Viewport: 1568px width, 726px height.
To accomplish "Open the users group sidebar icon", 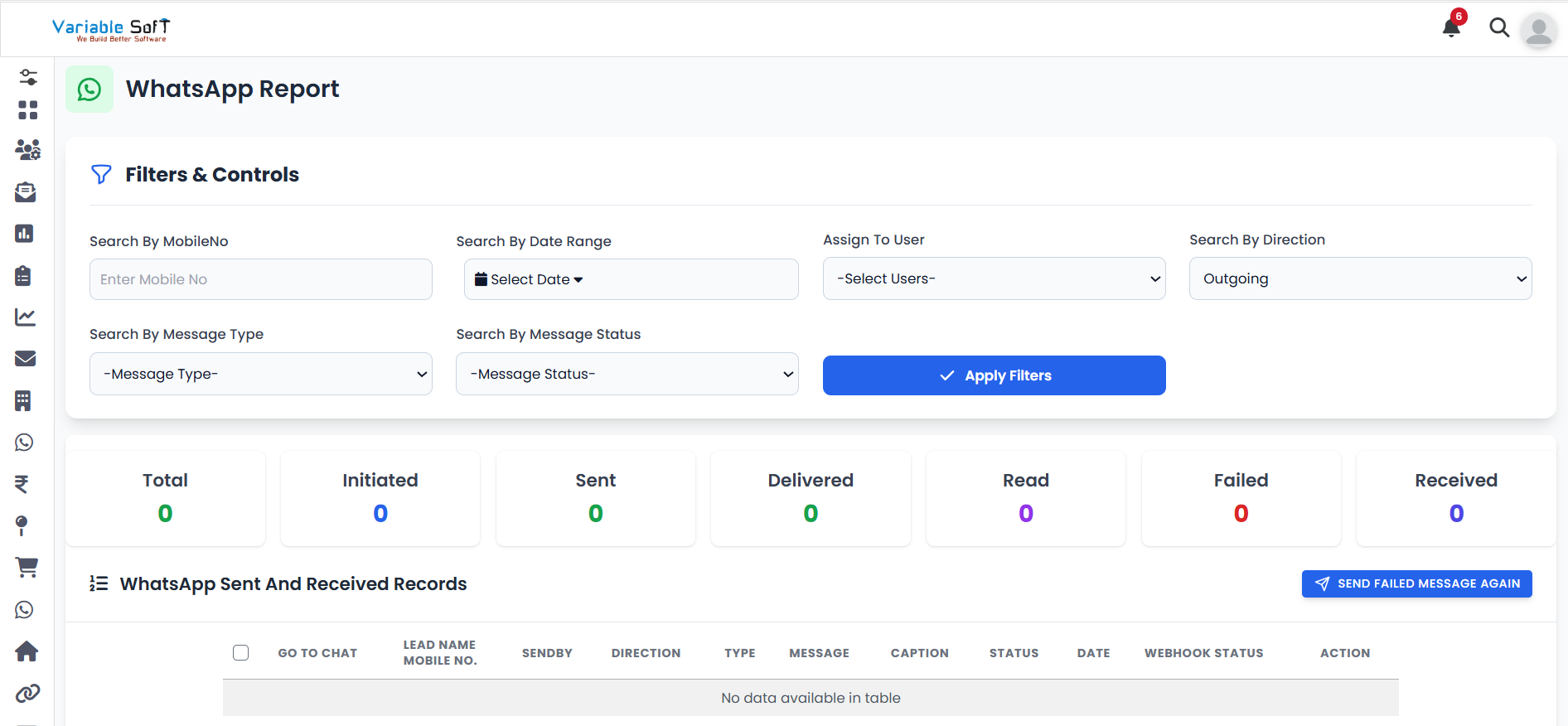I will pyautogui.click(x=27, y=150).
